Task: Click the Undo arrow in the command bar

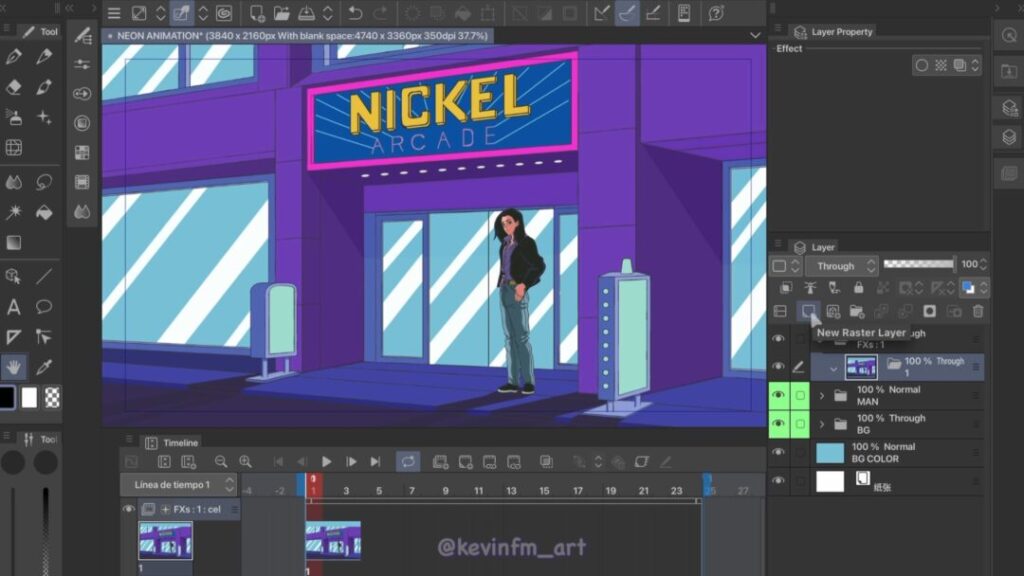Action: (x=355, y=13)
